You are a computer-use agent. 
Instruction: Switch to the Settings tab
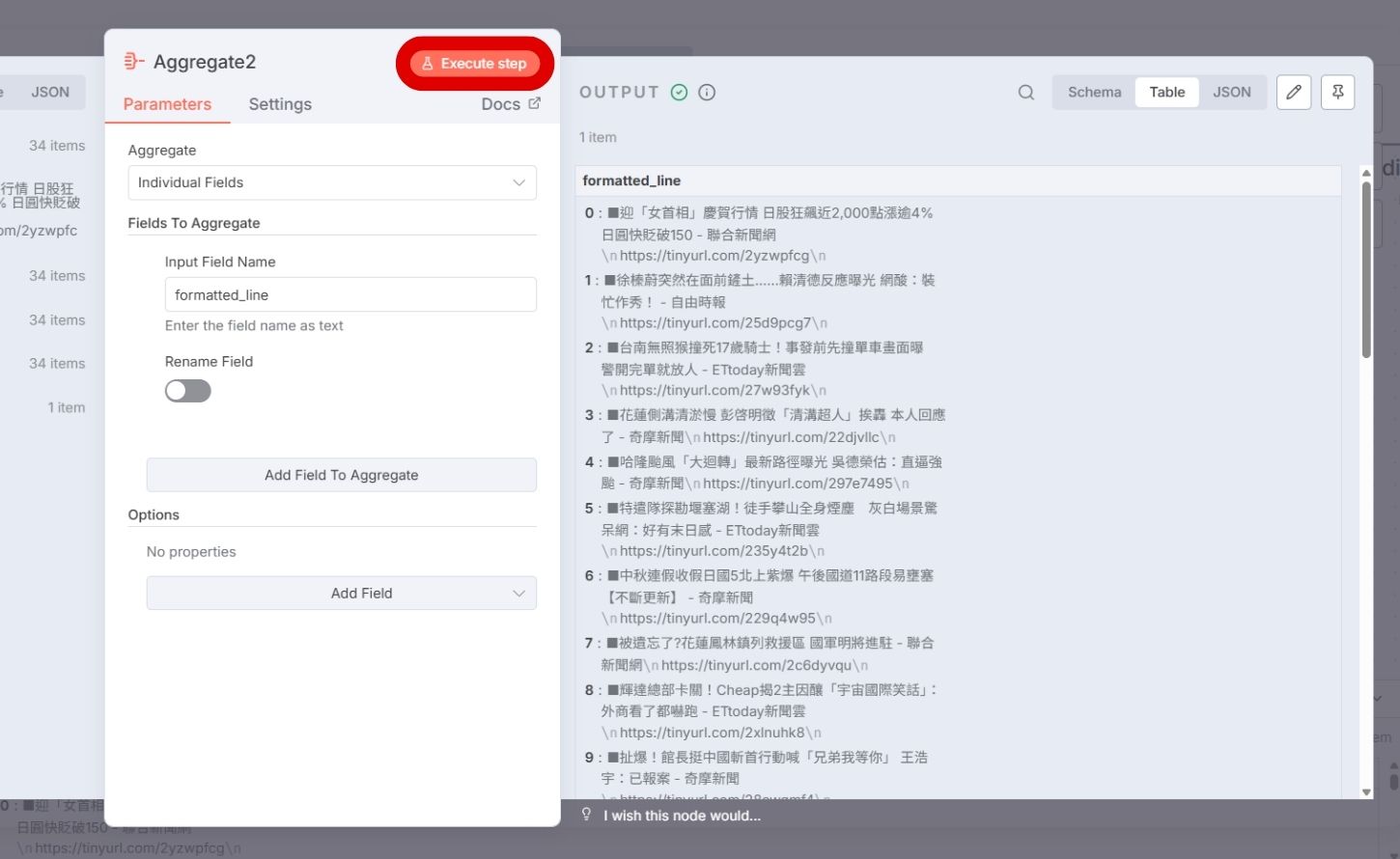click(280, 104)
